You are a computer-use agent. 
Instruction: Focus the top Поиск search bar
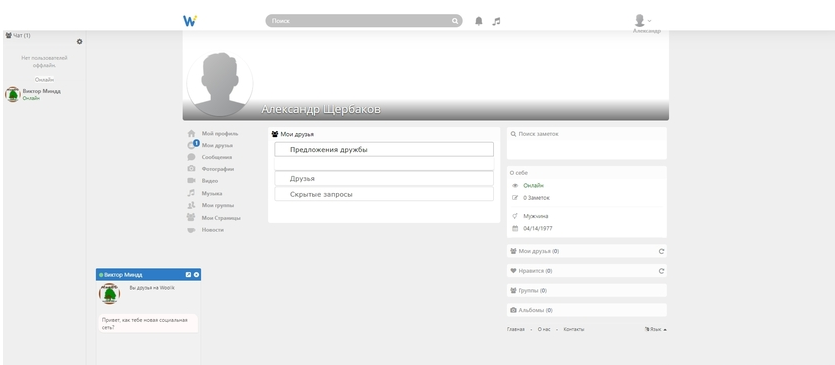(x=364, y=21)
